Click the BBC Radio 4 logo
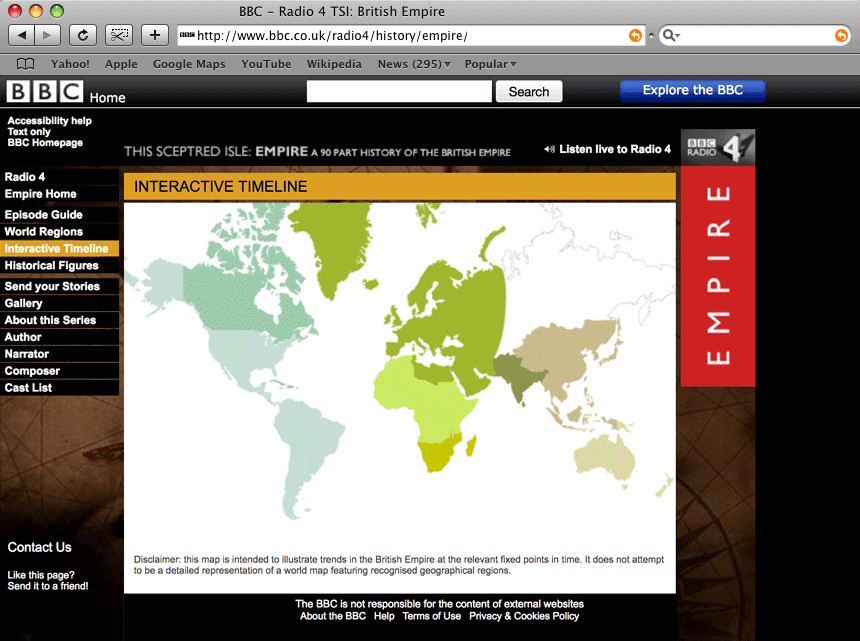Image resolution: width=860 pixels, height=641 pixels. click(x=717, y=148)
